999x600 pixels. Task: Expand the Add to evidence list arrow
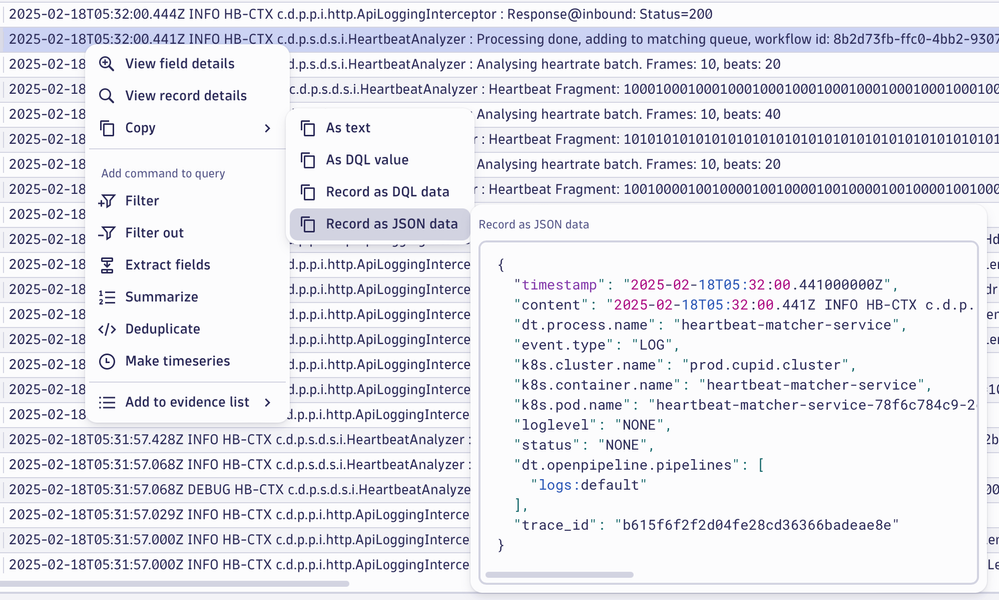pos(267,402)
